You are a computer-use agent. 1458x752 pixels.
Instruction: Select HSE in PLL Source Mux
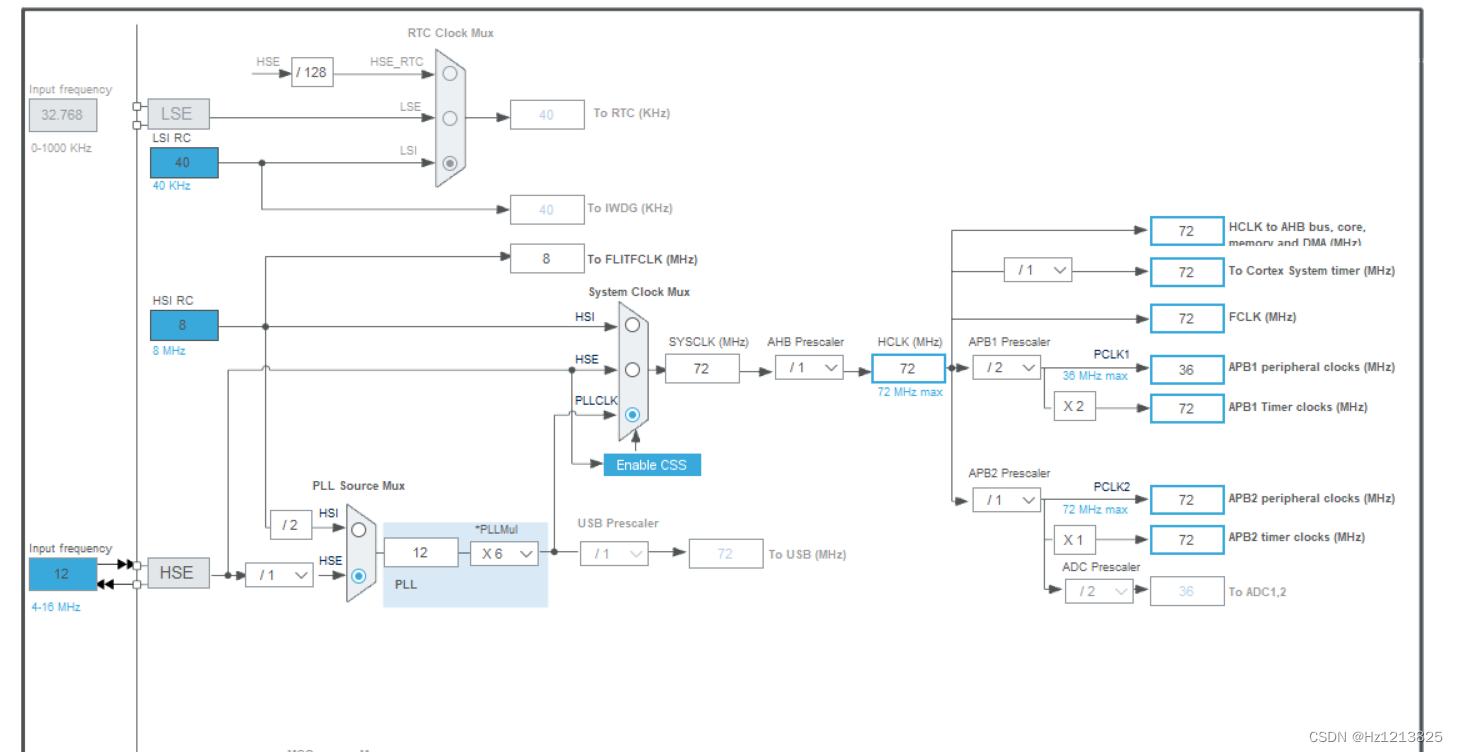[358, 575]
